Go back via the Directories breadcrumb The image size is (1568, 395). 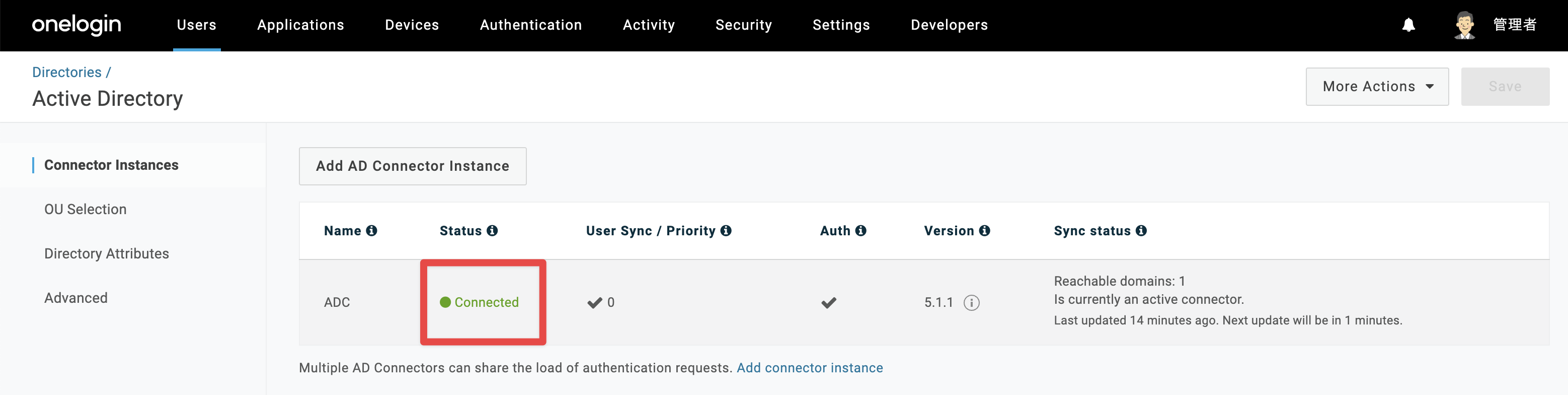(67, 72)
